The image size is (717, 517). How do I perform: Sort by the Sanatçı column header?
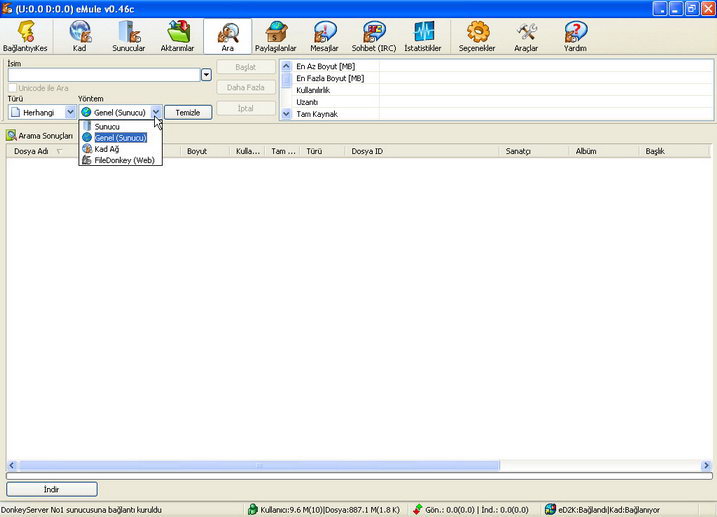tap(534, 151)
